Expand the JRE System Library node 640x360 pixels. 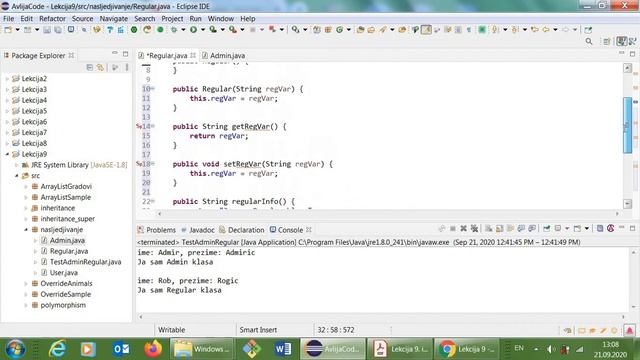tap(16, 165)
